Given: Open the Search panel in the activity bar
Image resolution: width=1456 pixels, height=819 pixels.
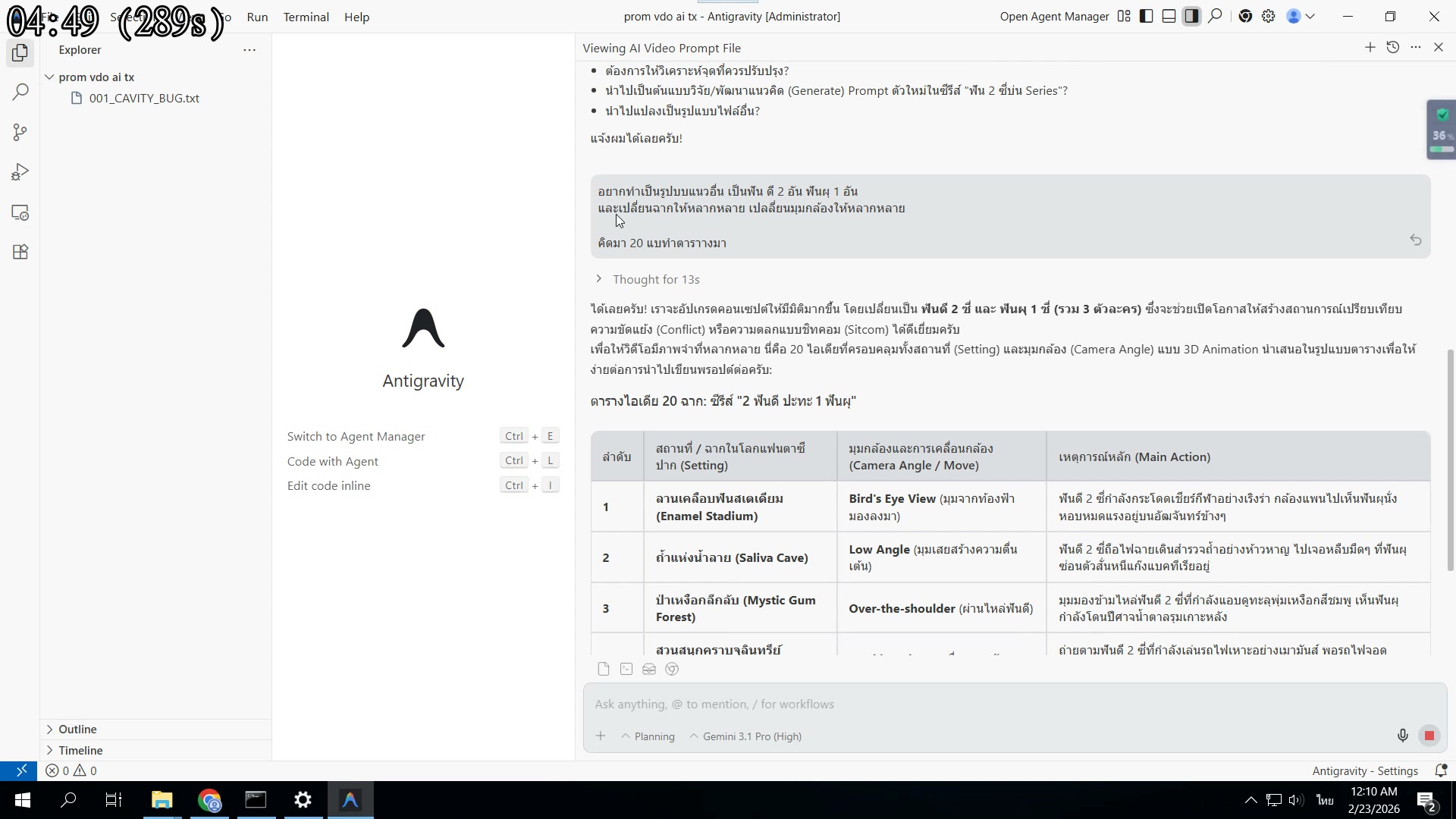Looking at the screenshot, I should [x=20, y=92].
